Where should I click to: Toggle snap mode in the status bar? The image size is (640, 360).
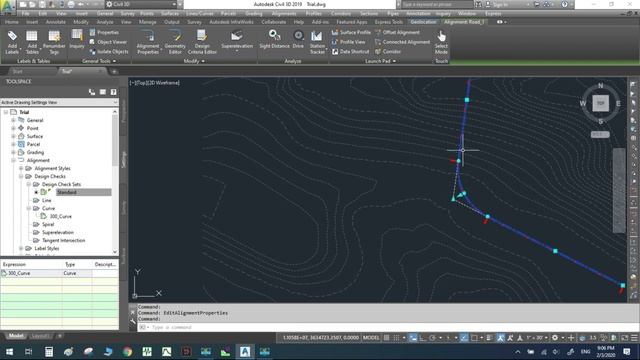click(x=396, y=338)
